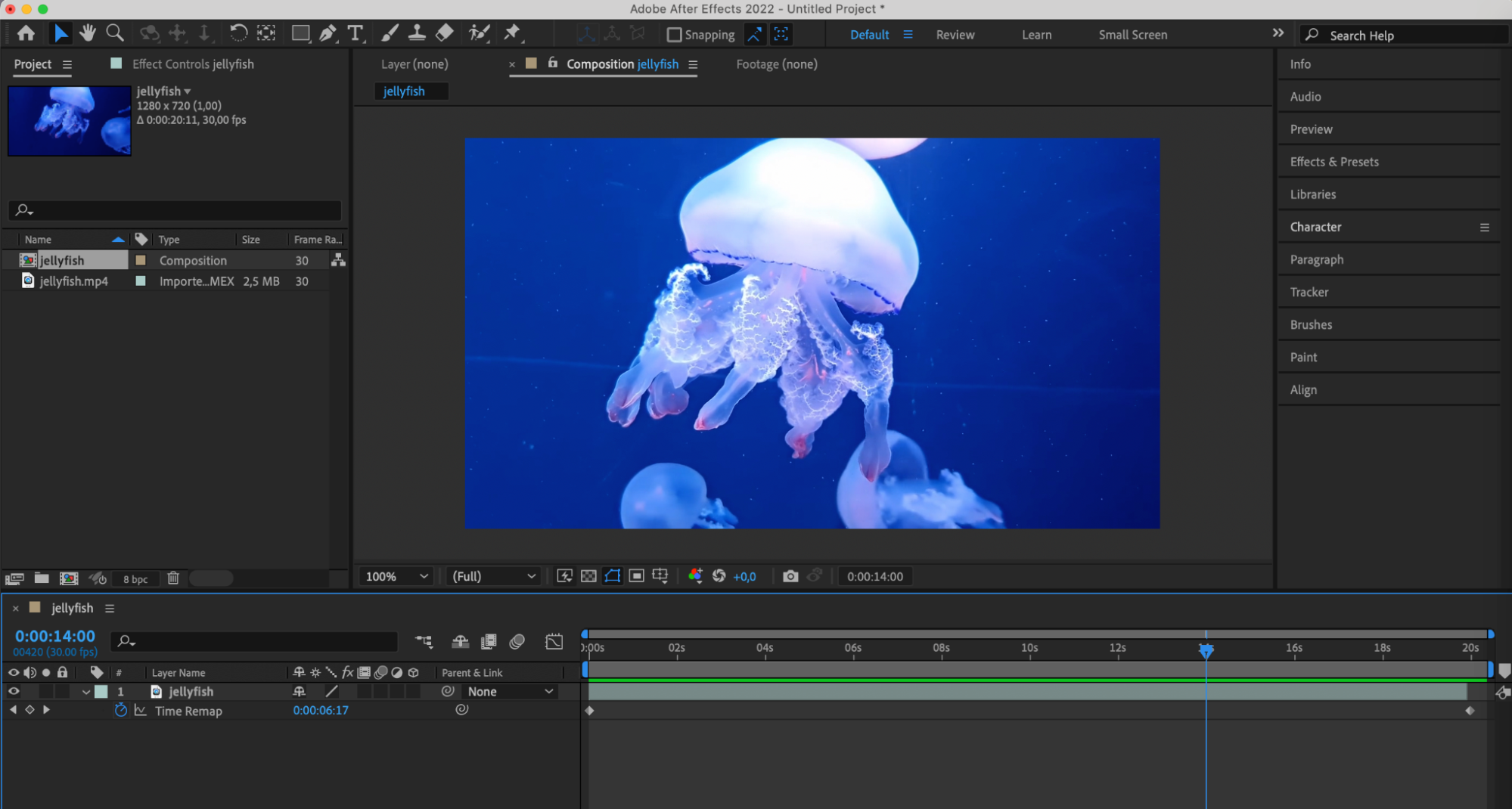This screenshot has width=1512, height=809.
Task: Open the Effects & Presets panel
Action: pyautogui.click(x=1334, y=162)
